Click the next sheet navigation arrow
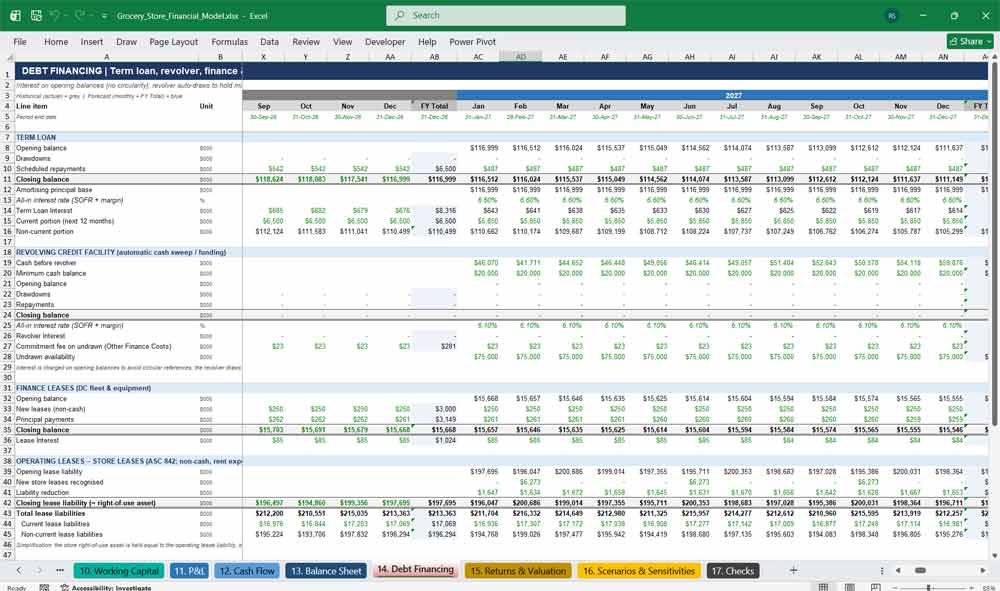1000x591 pixels. (39, 571)
